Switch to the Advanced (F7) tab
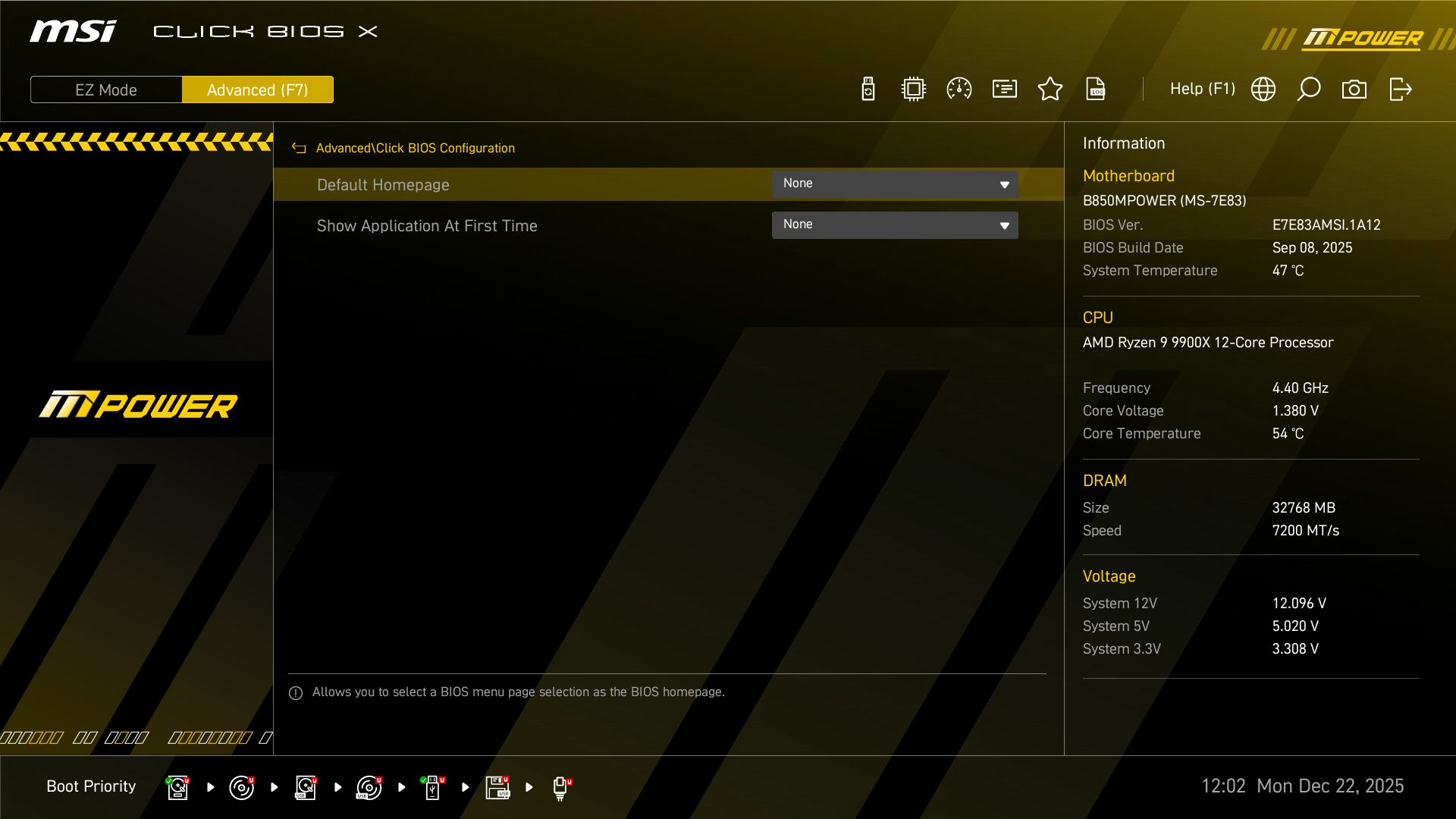 258,89
